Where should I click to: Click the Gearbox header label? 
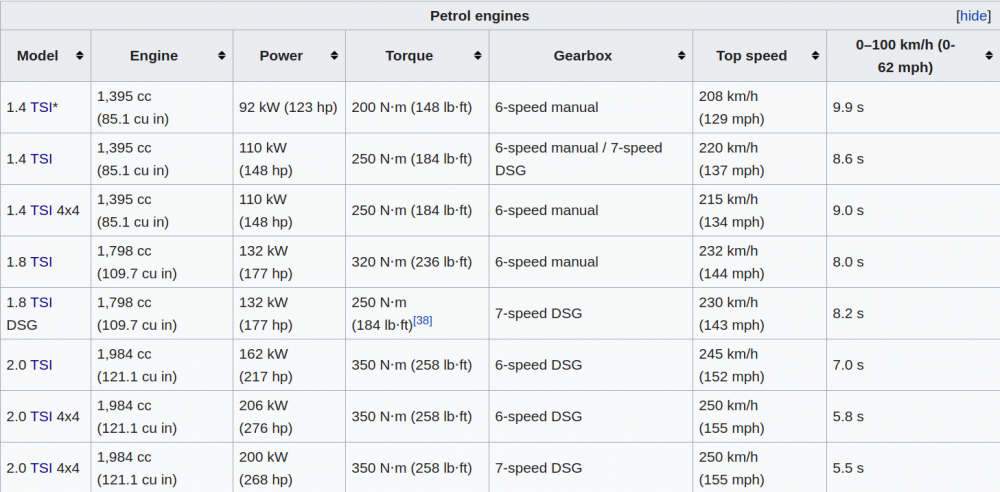point(583,56)
